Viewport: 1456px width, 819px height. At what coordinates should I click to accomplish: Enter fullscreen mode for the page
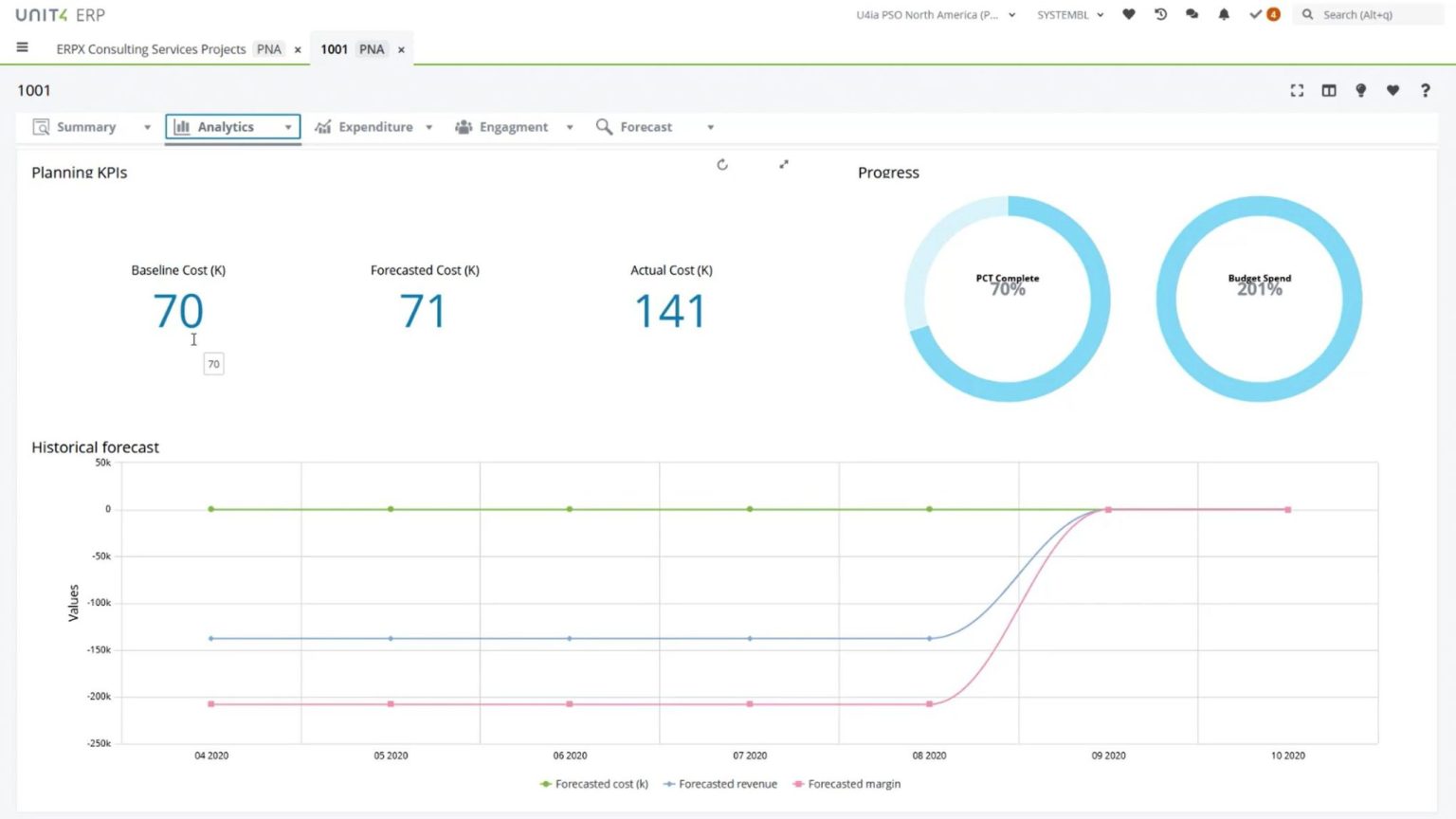pyautogui.click(x=1297, y=90)
